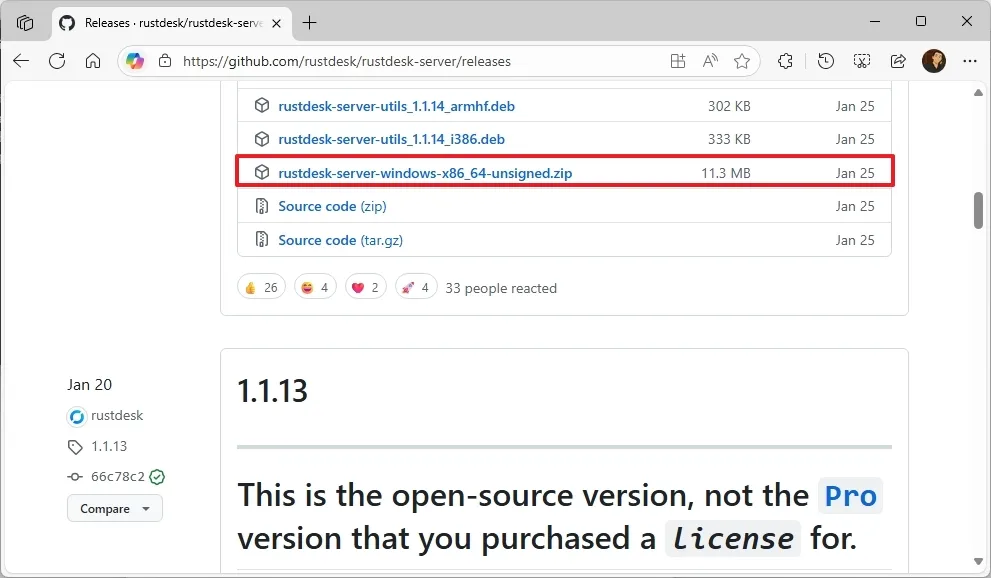Download rustdesk-server-utils_1.1.14_armhf.deb
The width and height of the screenshot is (991, 578).
[x=396, y=106]
